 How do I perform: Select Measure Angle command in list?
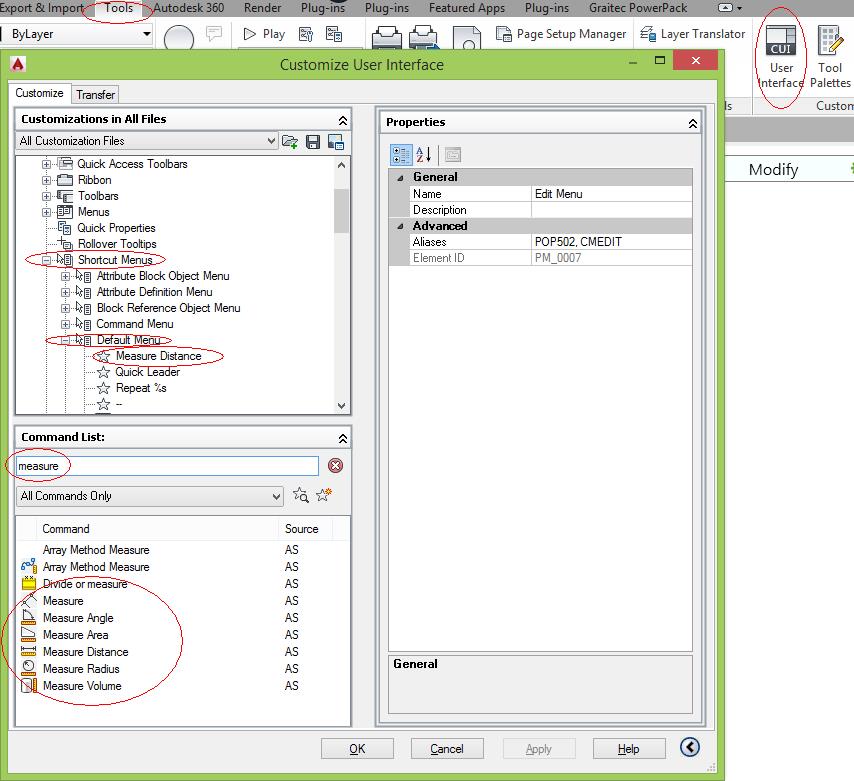point(78,618)
